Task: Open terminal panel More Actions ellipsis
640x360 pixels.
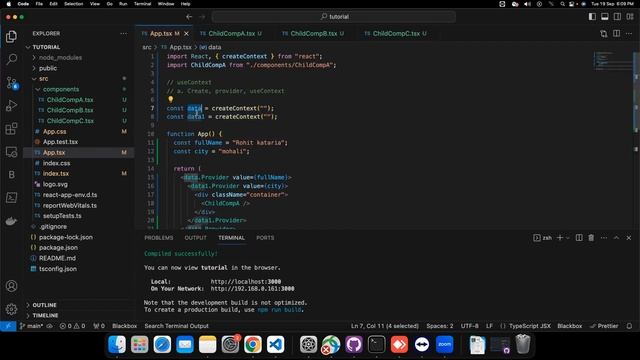Action: pos(604,238)
